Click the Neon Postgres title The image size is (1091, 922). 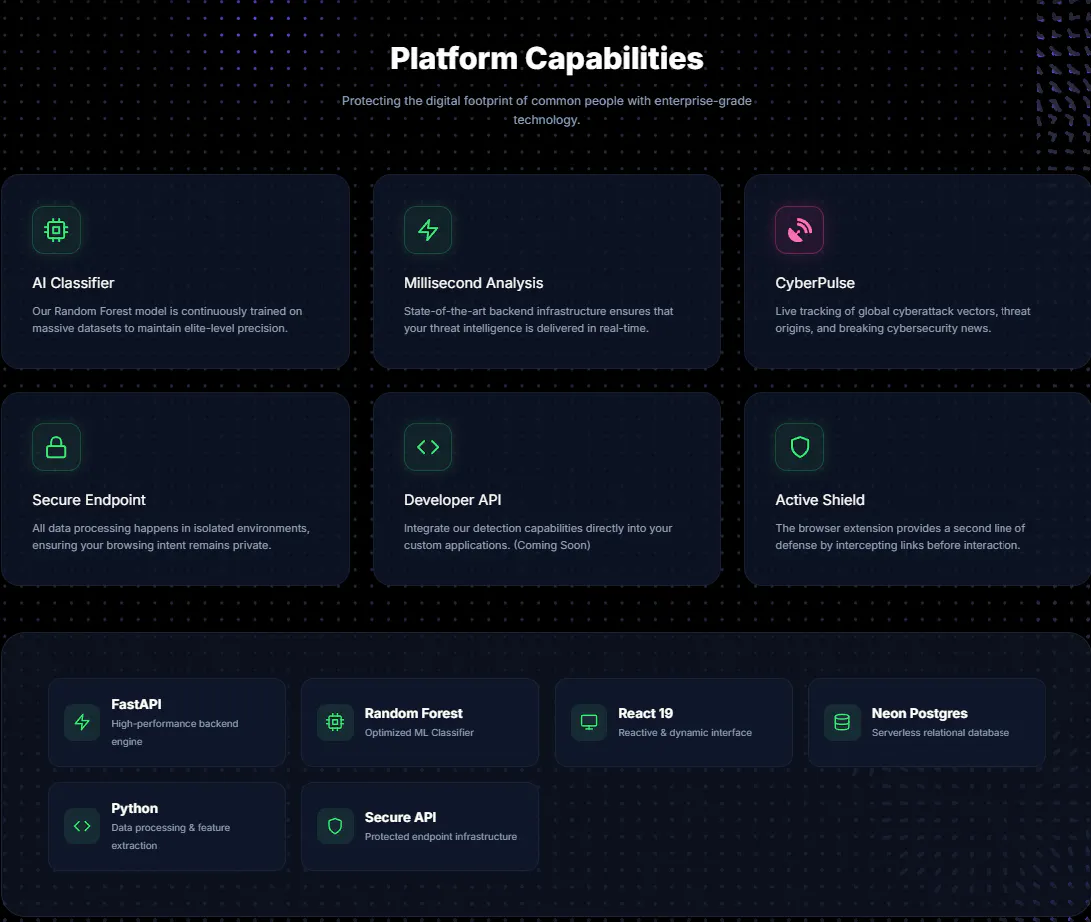pos(919,713)
